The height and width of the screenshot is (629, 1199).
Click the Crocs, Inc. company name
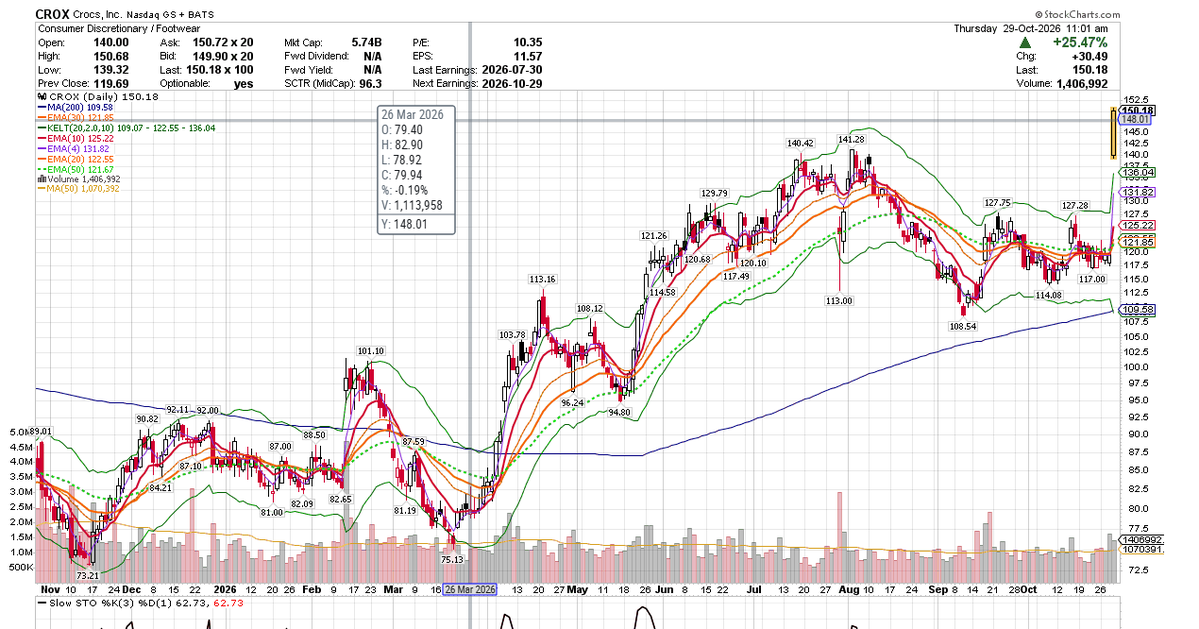[x=97, y=15]
